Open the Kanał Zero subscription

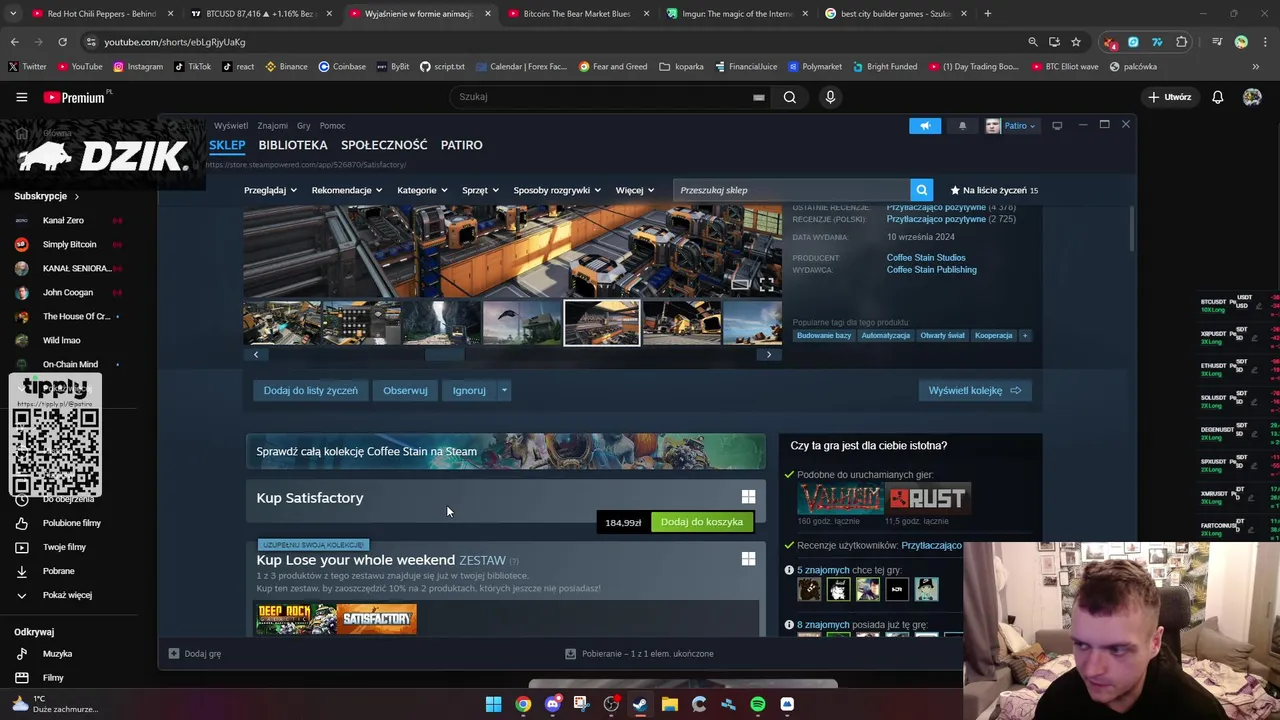[63, 220]
